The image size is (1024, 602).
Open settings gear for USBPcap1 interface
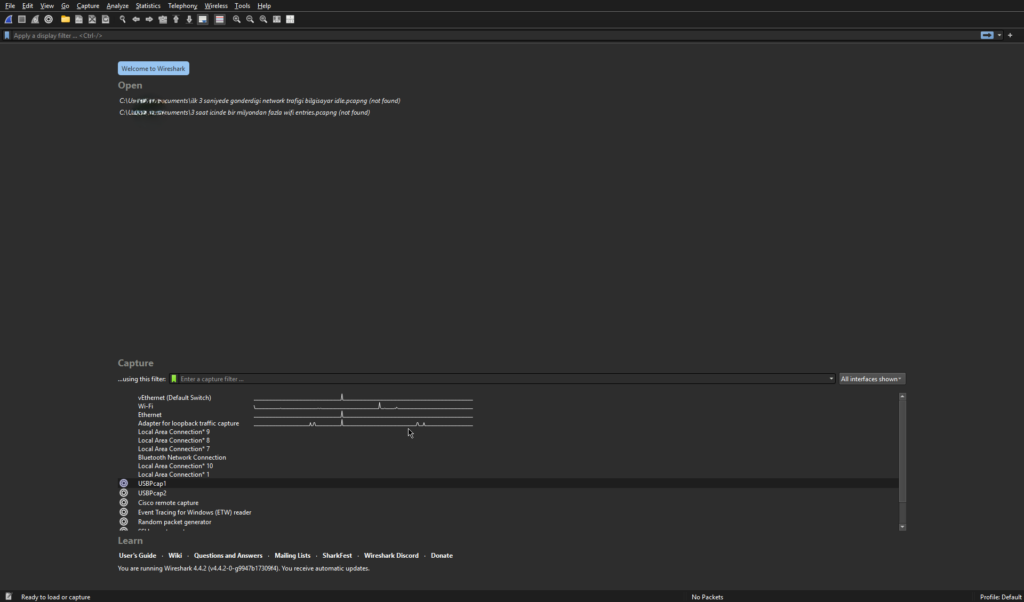124,484
